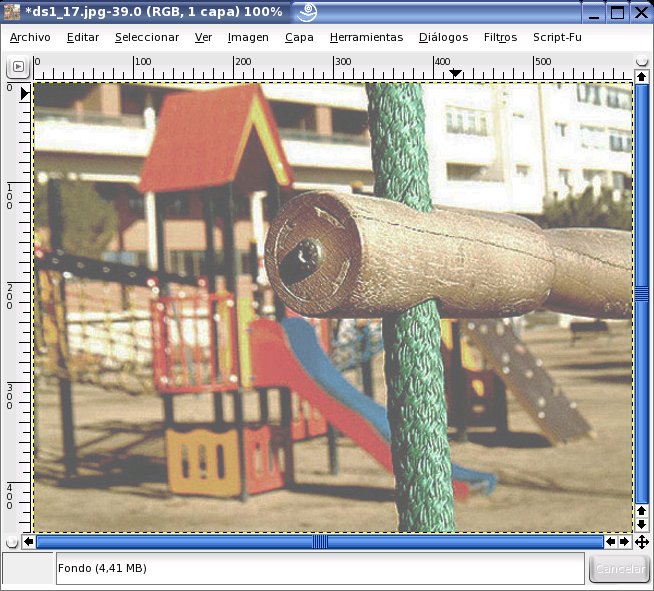
Task: Click the vertical scrollbar up arrow
Action: click(x=641, y=77)
